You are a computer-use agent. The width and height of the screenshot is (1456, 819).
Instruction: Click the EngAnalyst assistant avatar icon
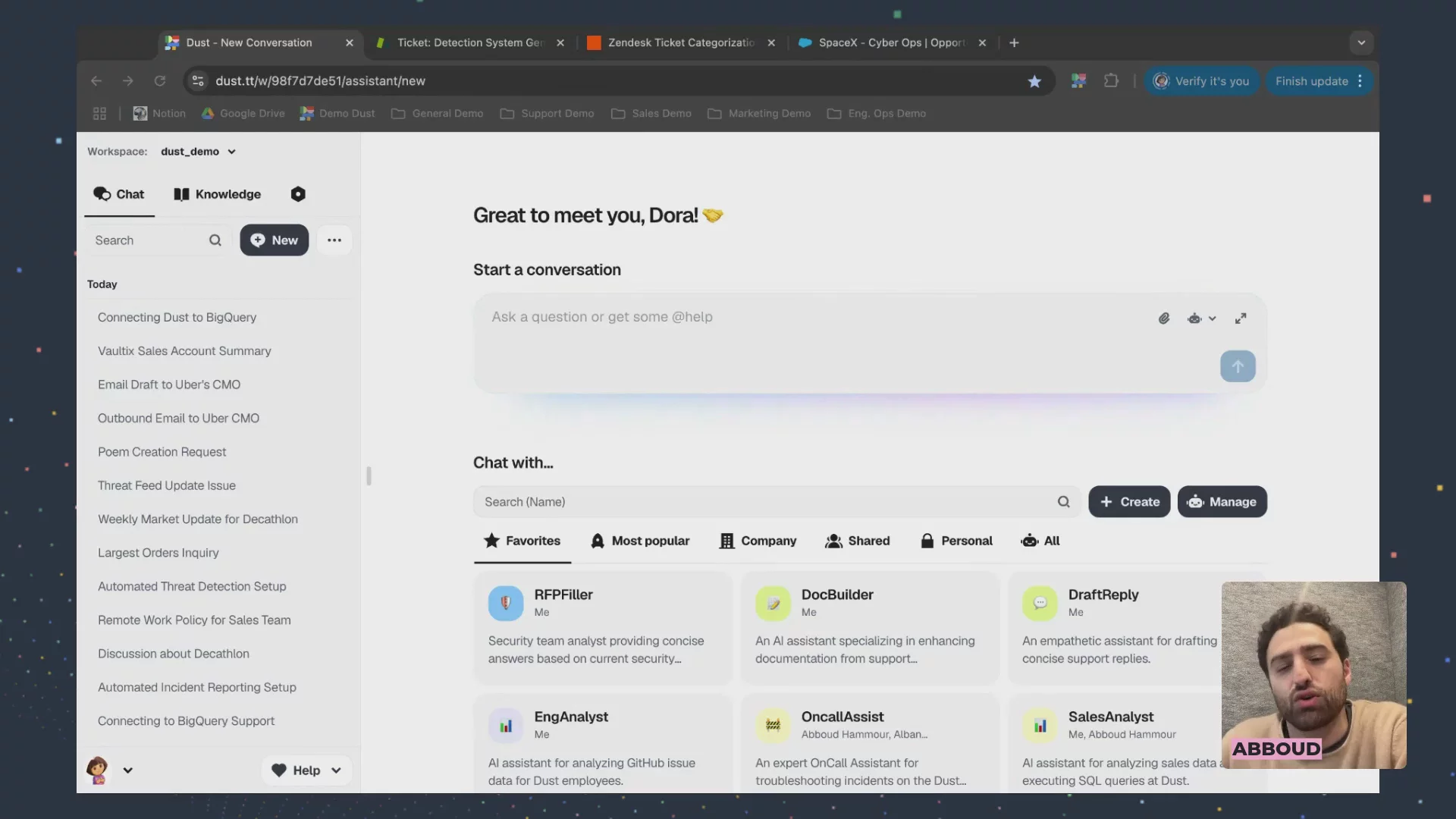coord(506,726)
